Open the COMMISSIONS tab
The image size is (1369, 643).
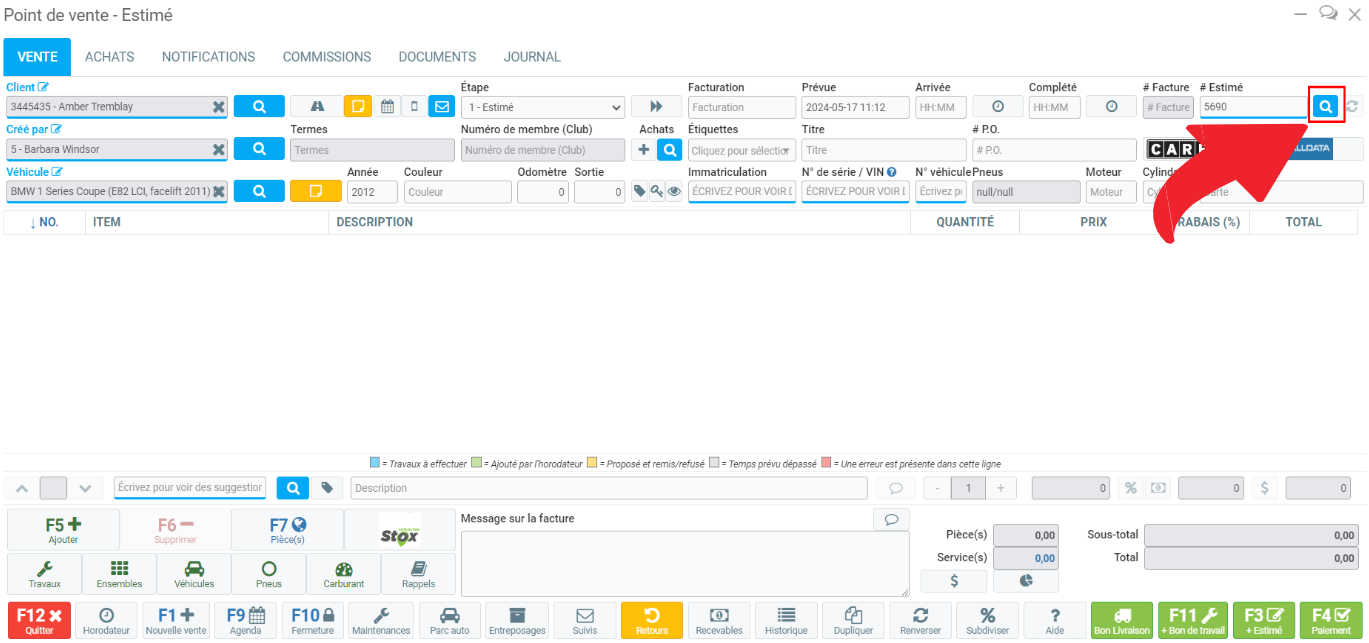click(x=326, y=57)
